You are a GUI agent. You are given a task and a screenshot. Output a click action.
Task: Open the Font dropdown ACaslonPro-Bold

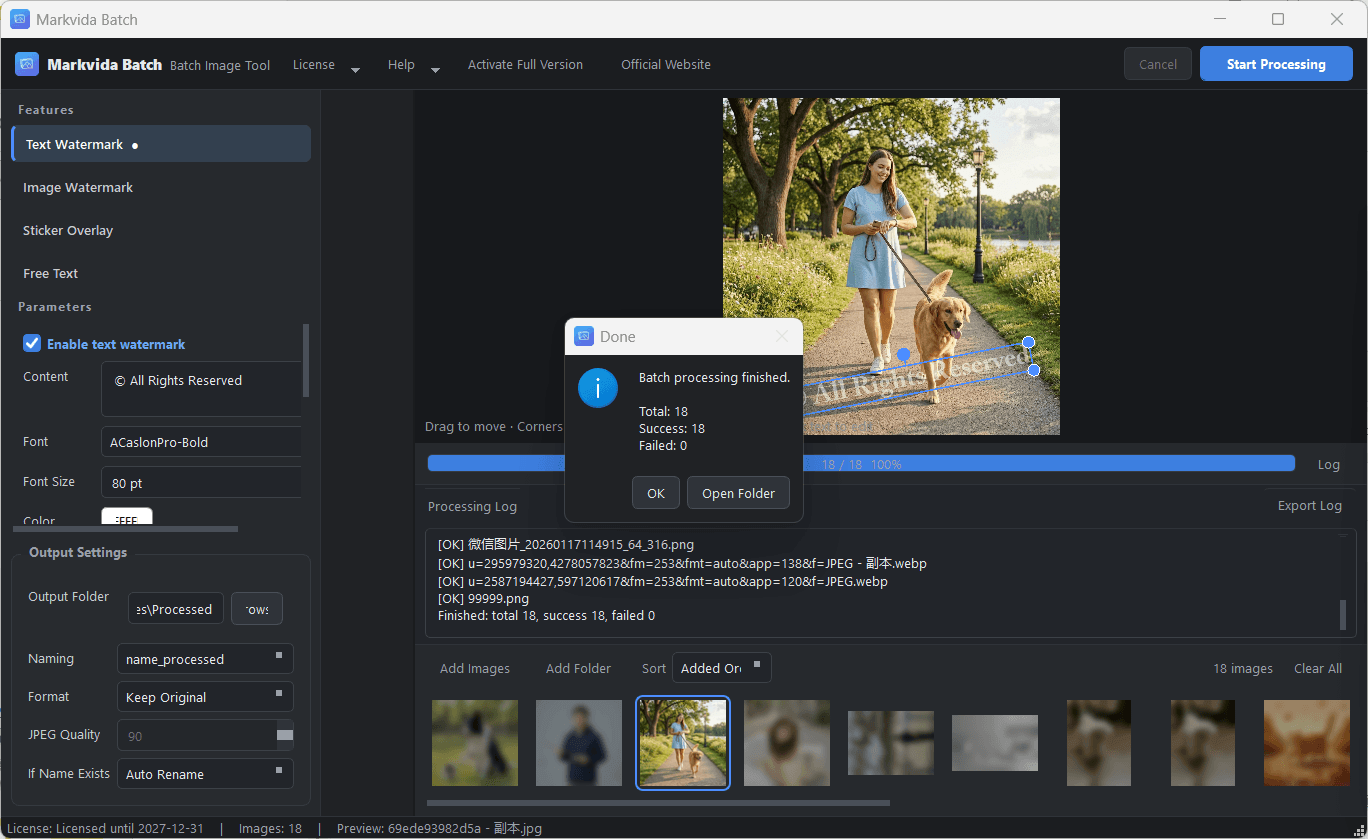pyautogui.click(x=201, y=442)
